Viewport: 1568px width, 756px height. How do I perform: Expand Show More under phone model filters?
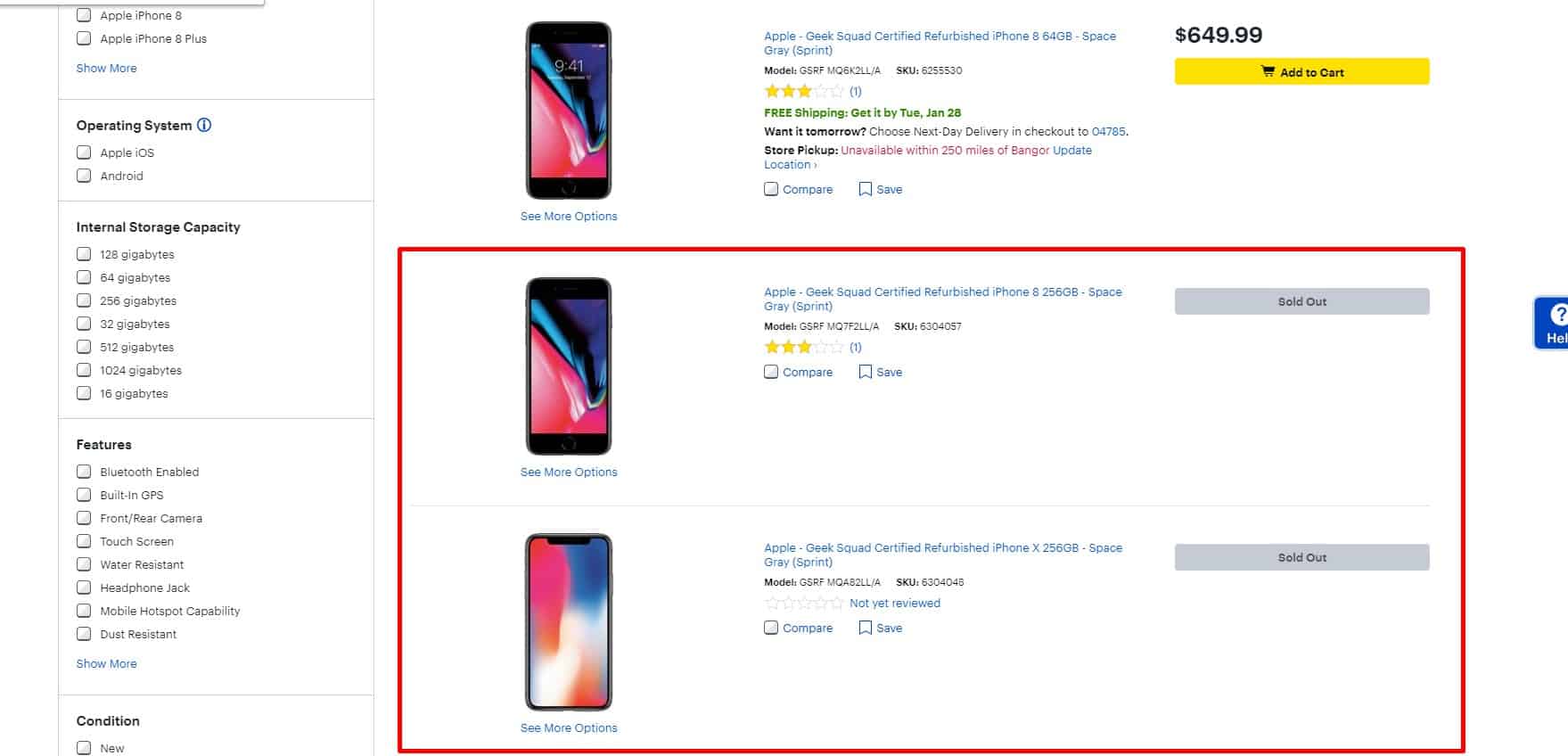coord(106,68)
